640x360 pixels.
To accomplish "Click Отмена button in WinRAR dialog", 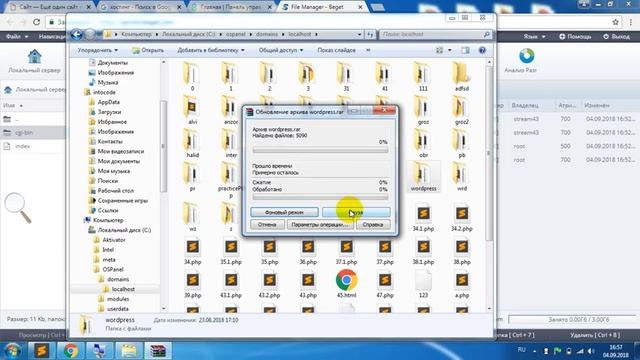I will click(267, 224).
